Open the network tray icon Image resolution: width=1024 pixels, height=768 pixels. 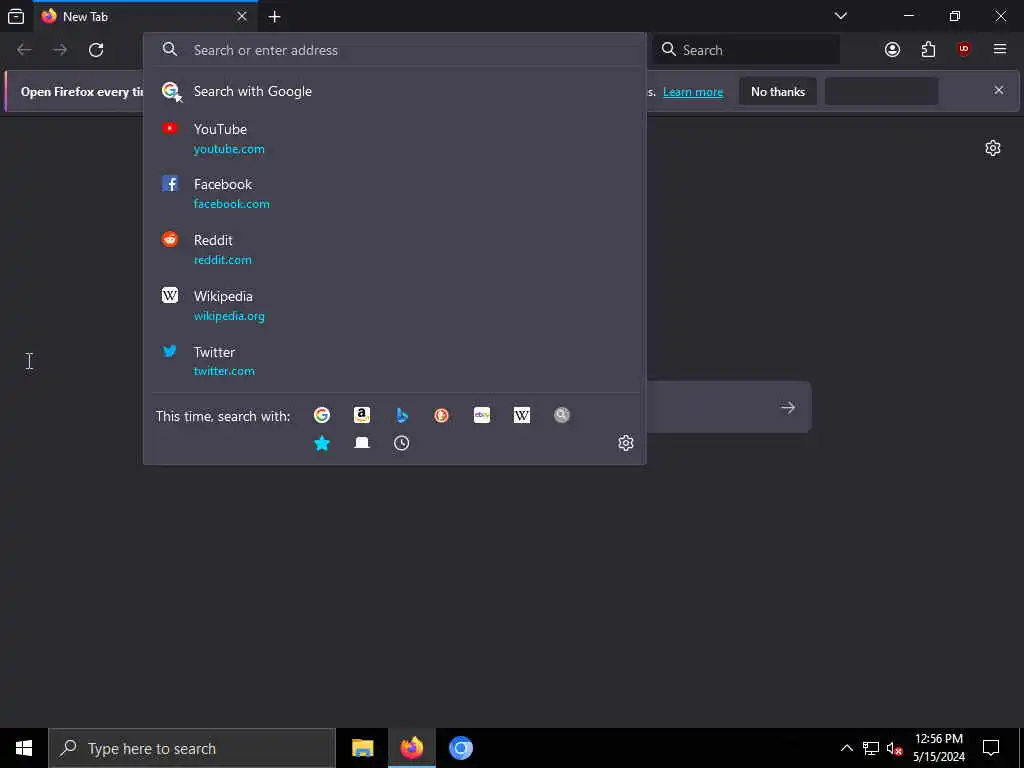[x=871, y=748]
